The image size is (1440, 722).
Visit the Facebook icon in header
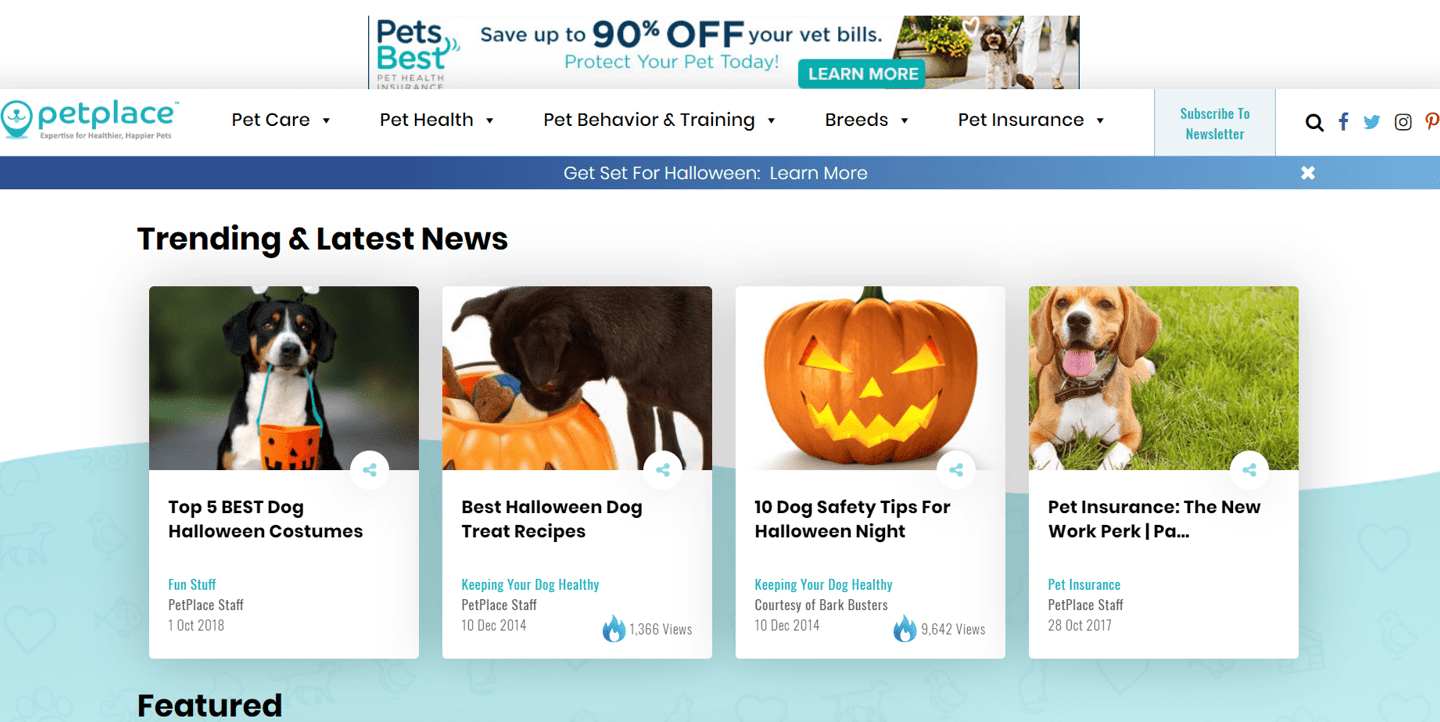(x=1343, y=122)
